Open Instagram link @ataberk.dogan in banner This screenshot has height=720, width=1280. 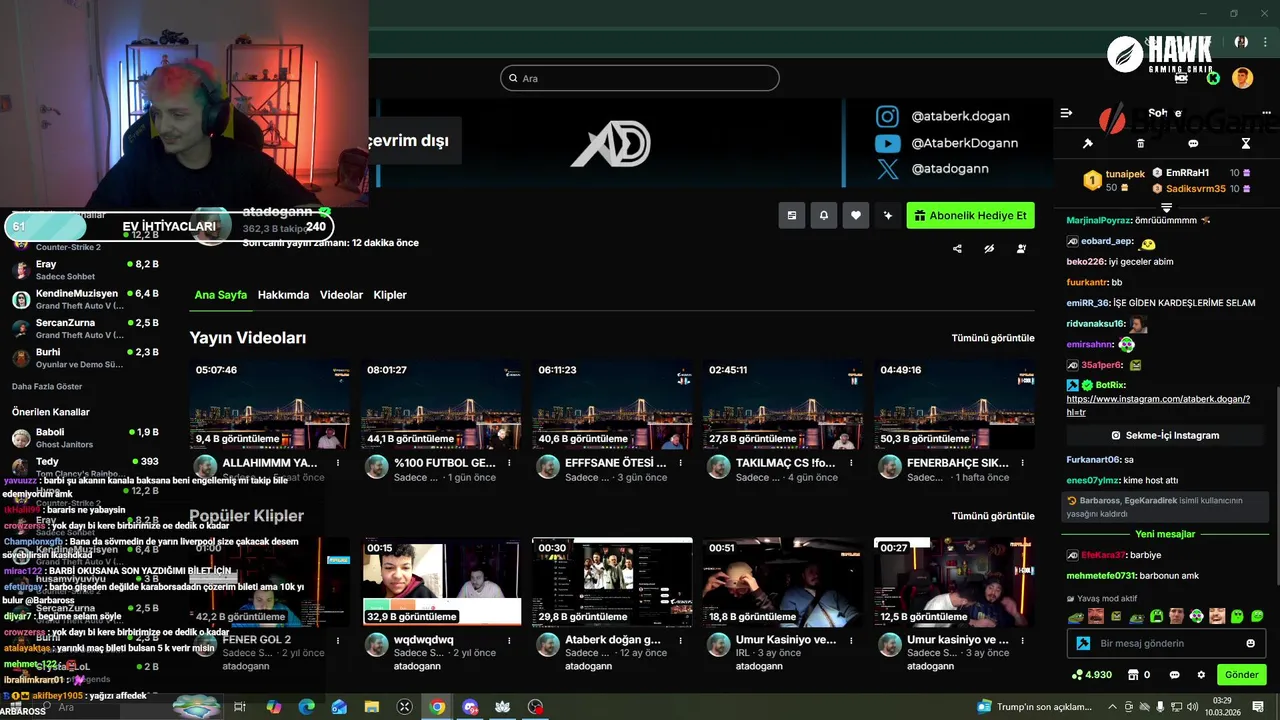tap(944, 116)
